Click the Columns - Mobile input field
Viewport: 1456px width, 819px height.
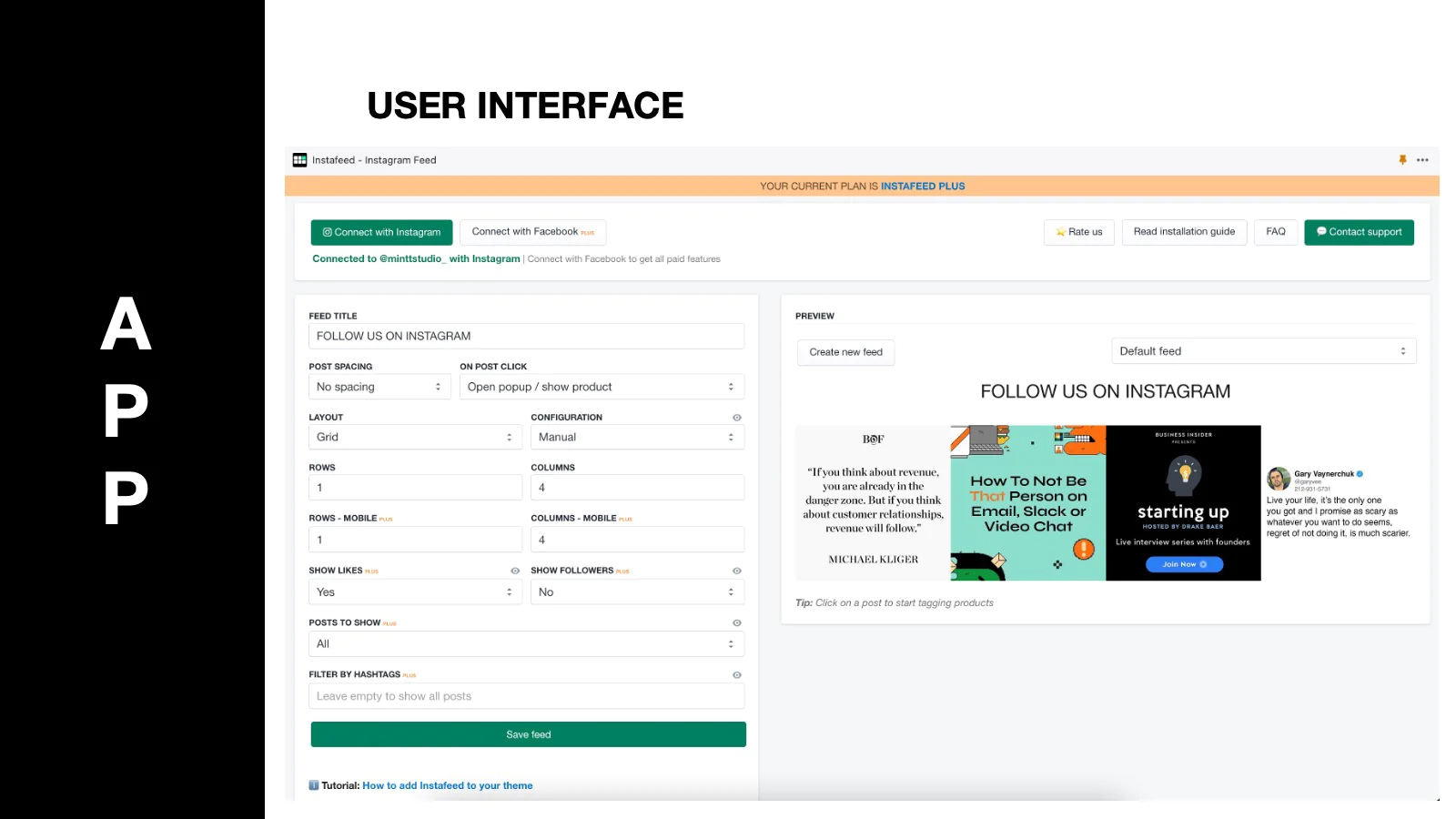pos(637,540)
